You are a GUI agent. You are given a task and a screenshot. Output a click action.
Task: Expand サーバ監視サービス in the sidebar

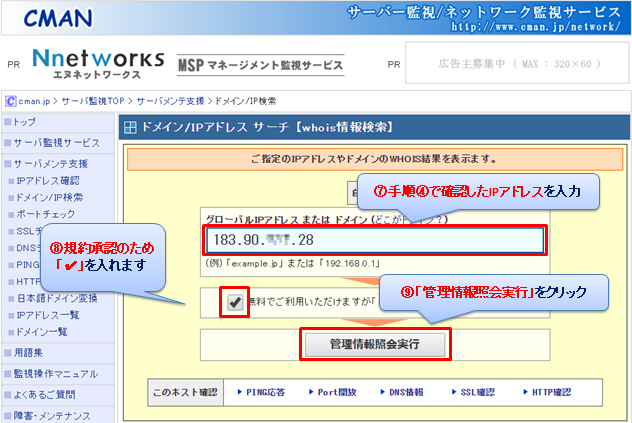tap(56, 143)
